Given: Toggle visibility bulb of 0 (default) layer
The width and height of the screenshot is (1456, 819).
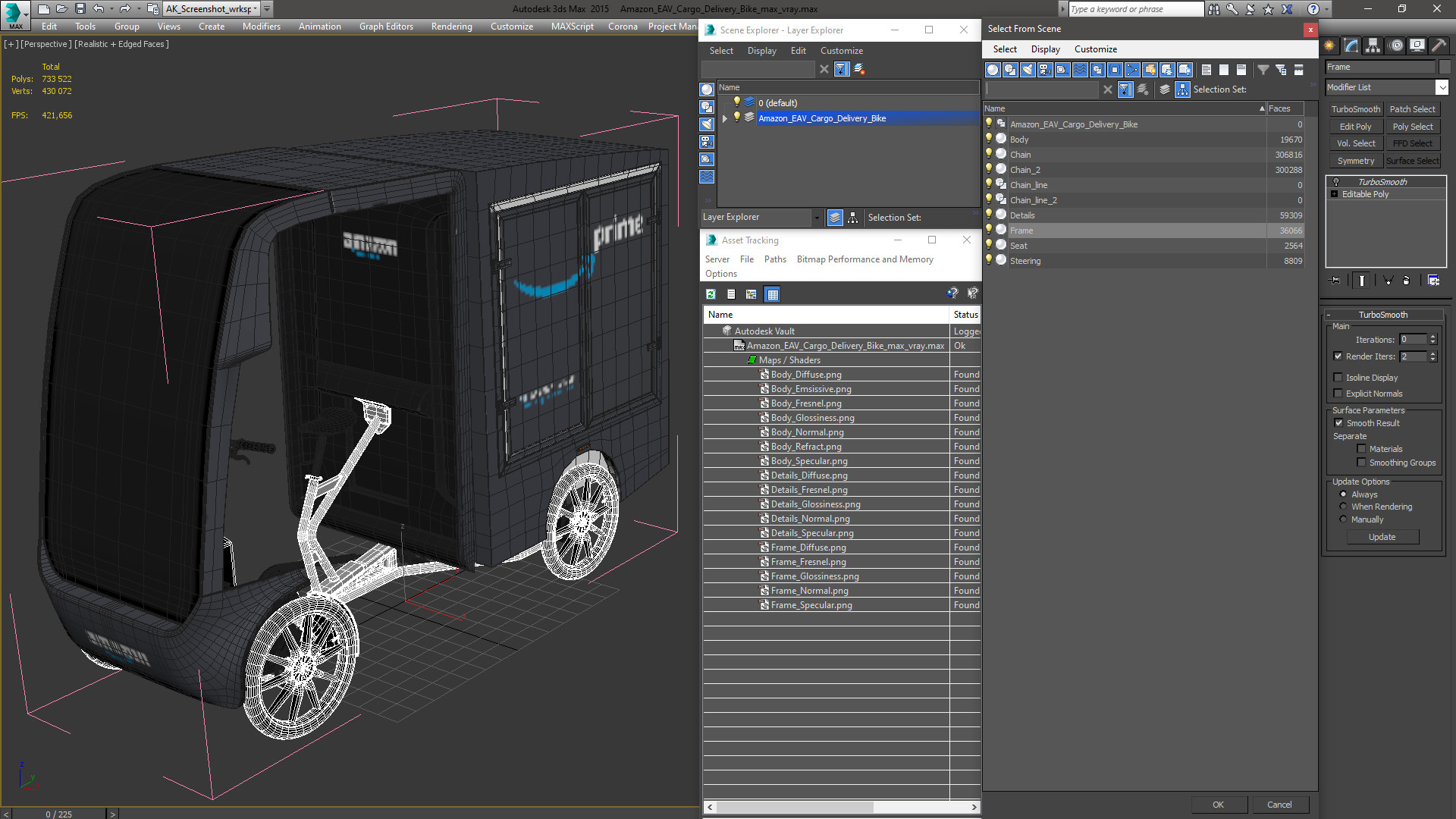Looking at the screenshot, I should coord(736,102).
